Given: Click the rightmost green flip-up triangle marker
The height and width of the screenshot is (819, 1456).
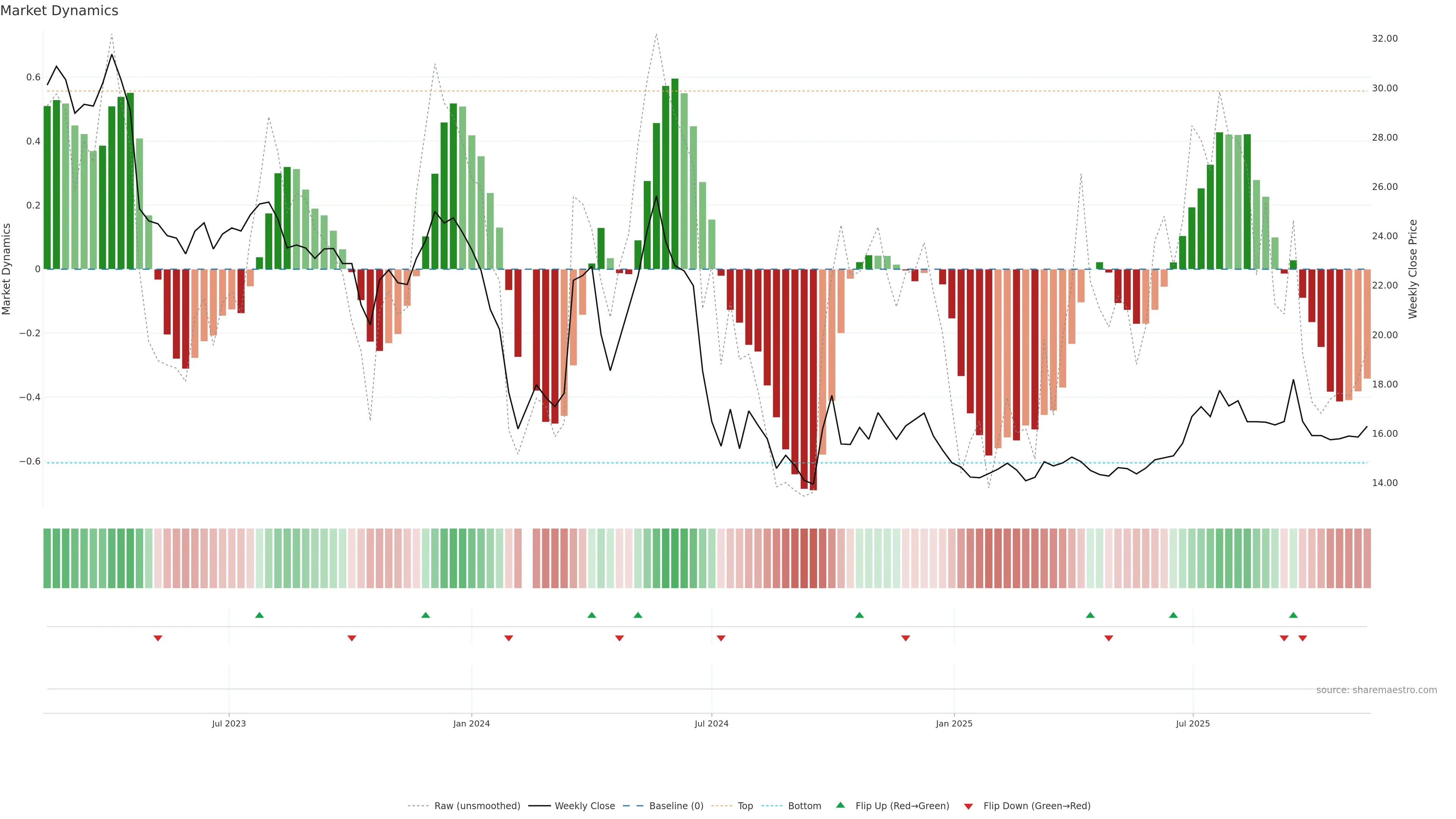Looking at the screenshot, I should click(1293, 615).
